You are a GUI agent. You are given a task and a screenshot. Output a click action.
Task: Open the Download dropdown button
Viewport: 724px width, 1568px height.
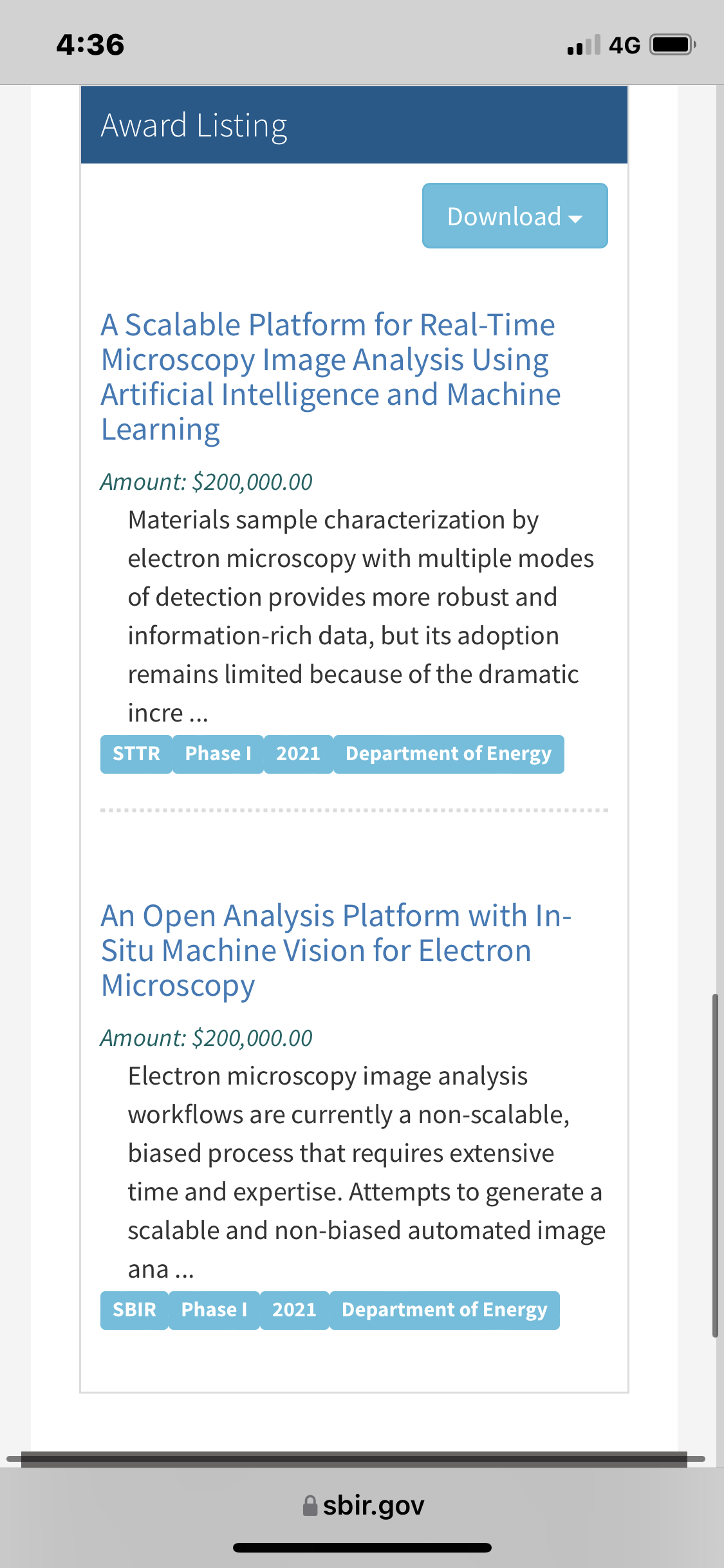click(x=515, y=216)
